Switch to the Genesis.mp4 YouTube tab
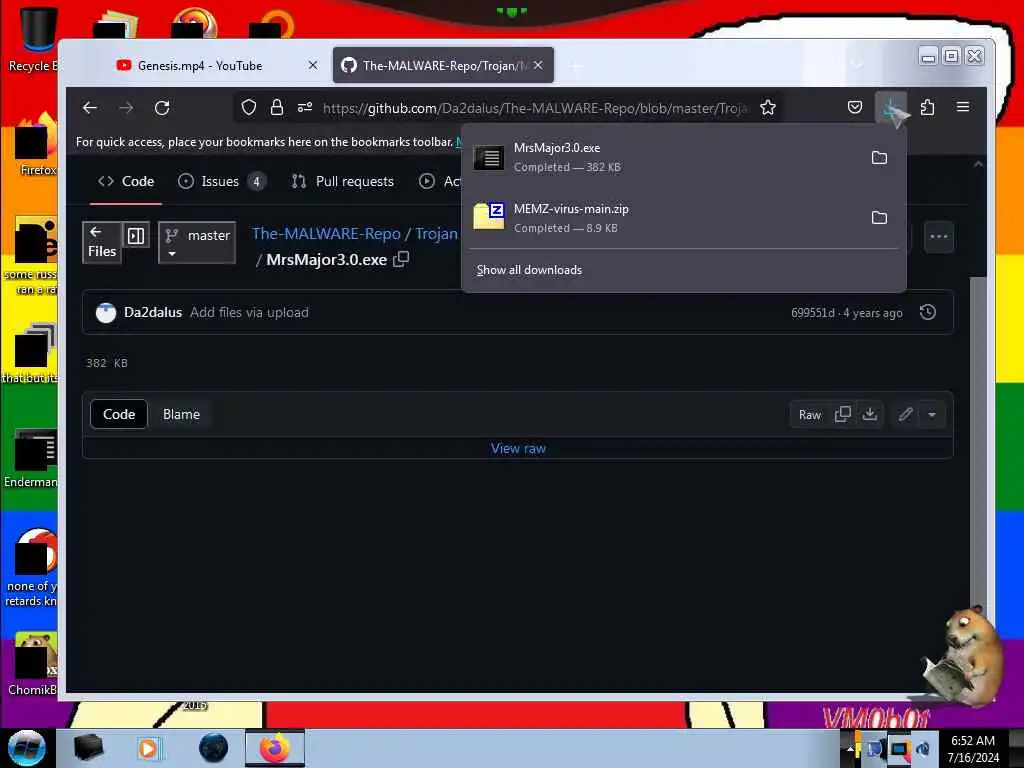The height and width of the screenshot is (768, 1024). (x=199, y=65)
